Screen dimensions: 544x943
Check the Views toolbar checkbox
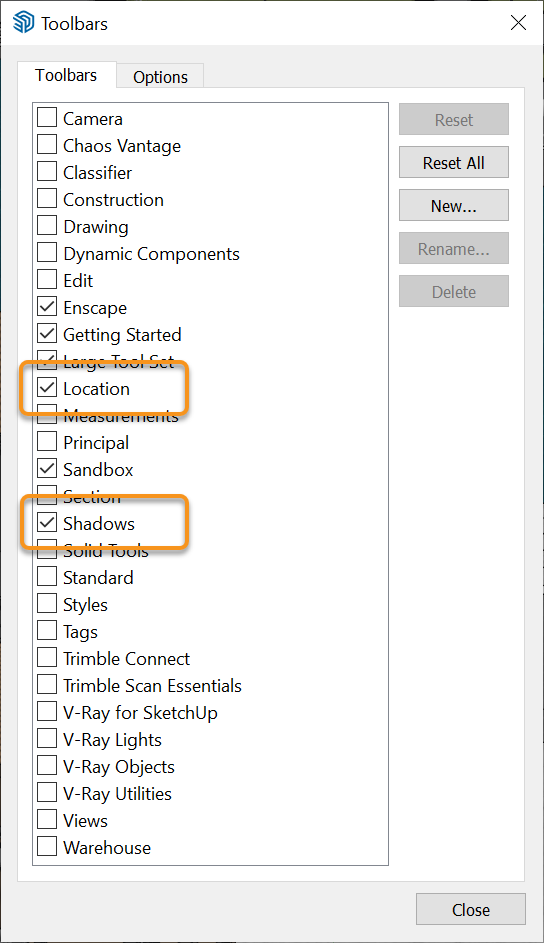(x=47, y=819)
